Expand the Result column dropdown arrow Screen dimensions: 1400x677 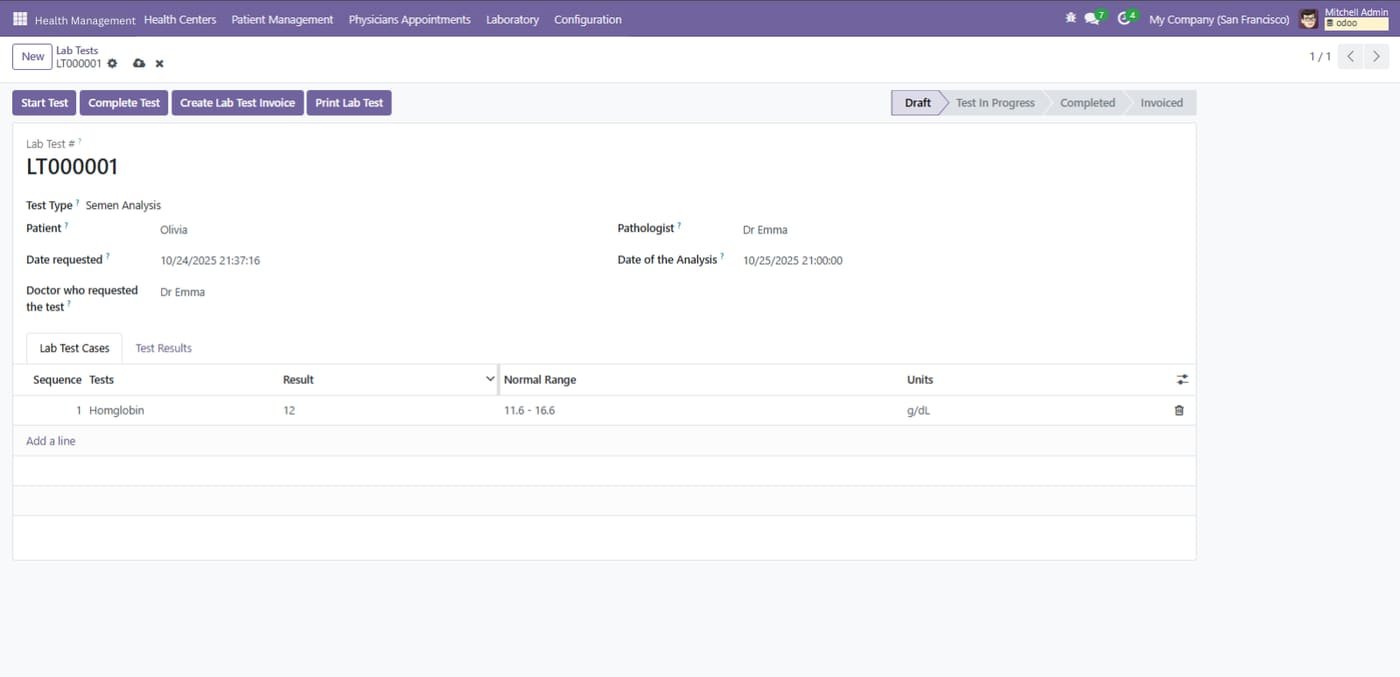pos(490,379)
